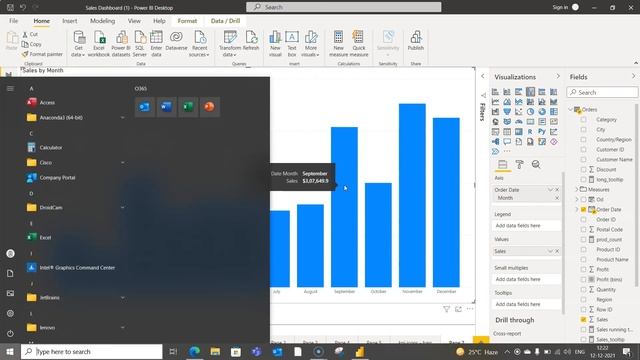Open the Format paint roller pane
The image size is (640, 360).
519,164
